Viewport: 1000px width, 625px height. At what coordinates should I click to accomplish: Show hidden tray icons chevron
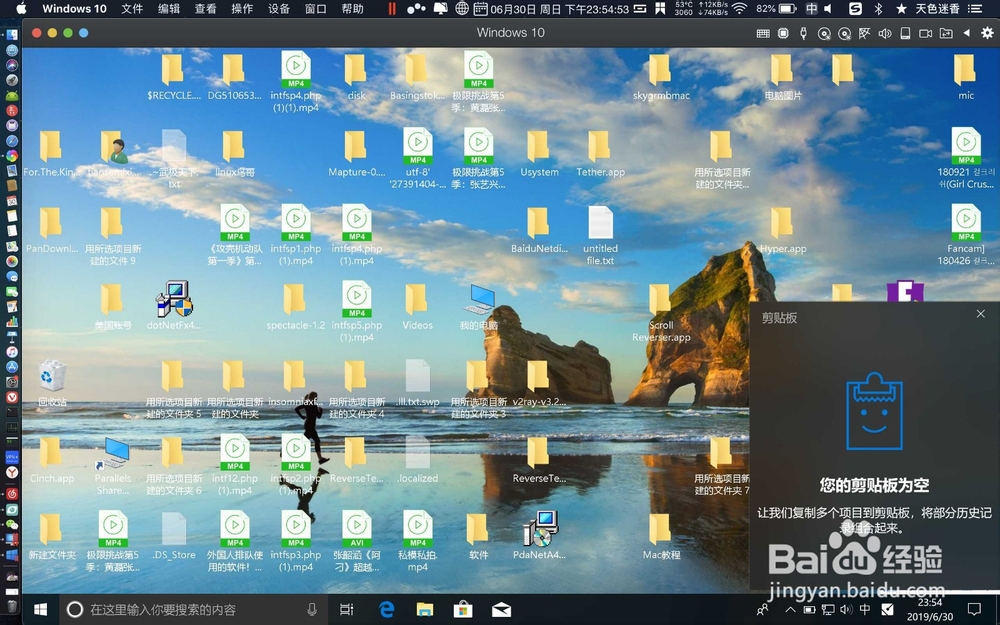point(790,610)
